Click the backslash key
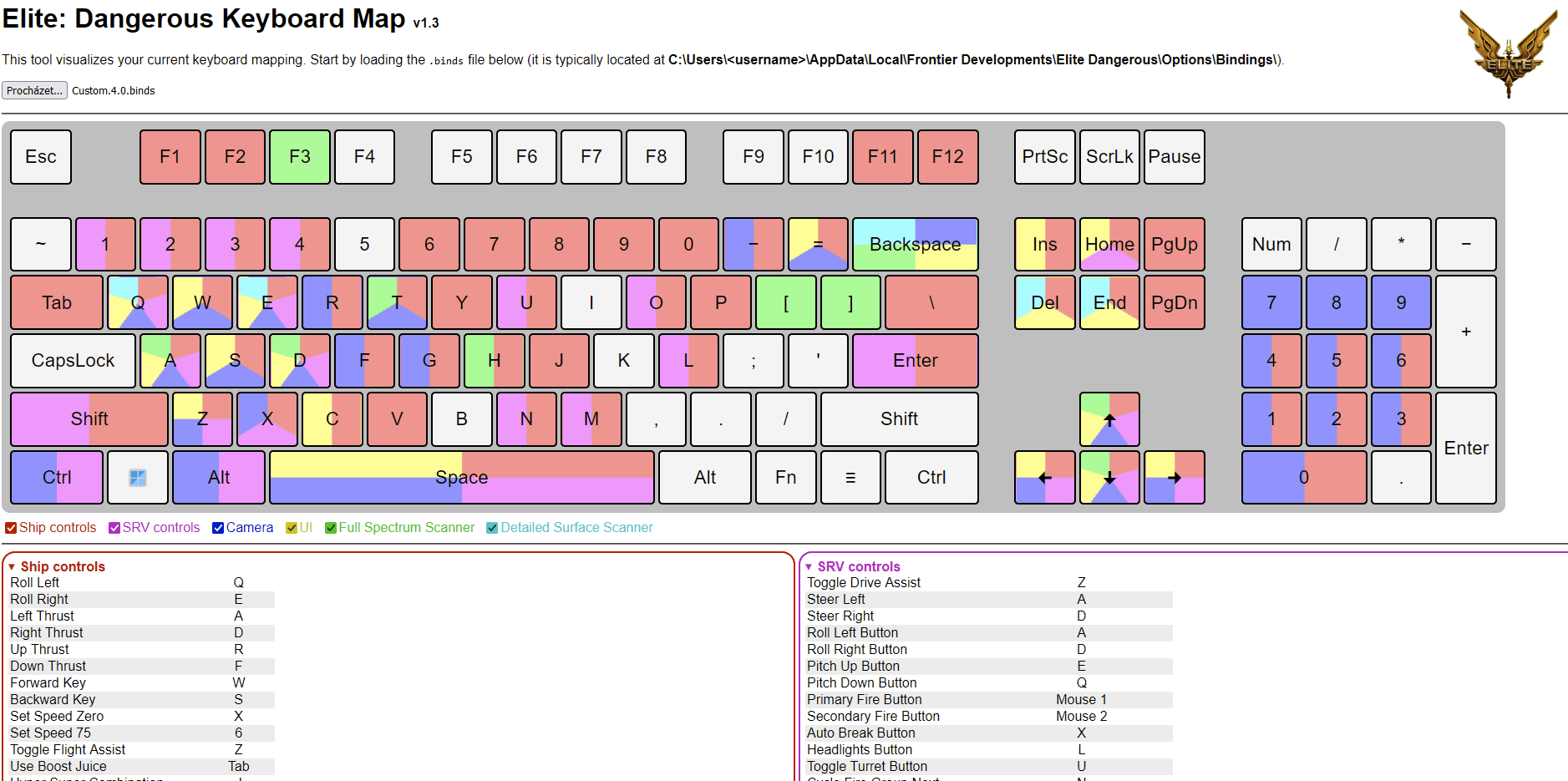The height and width of the screenshot is (781, 1568). 931,302
